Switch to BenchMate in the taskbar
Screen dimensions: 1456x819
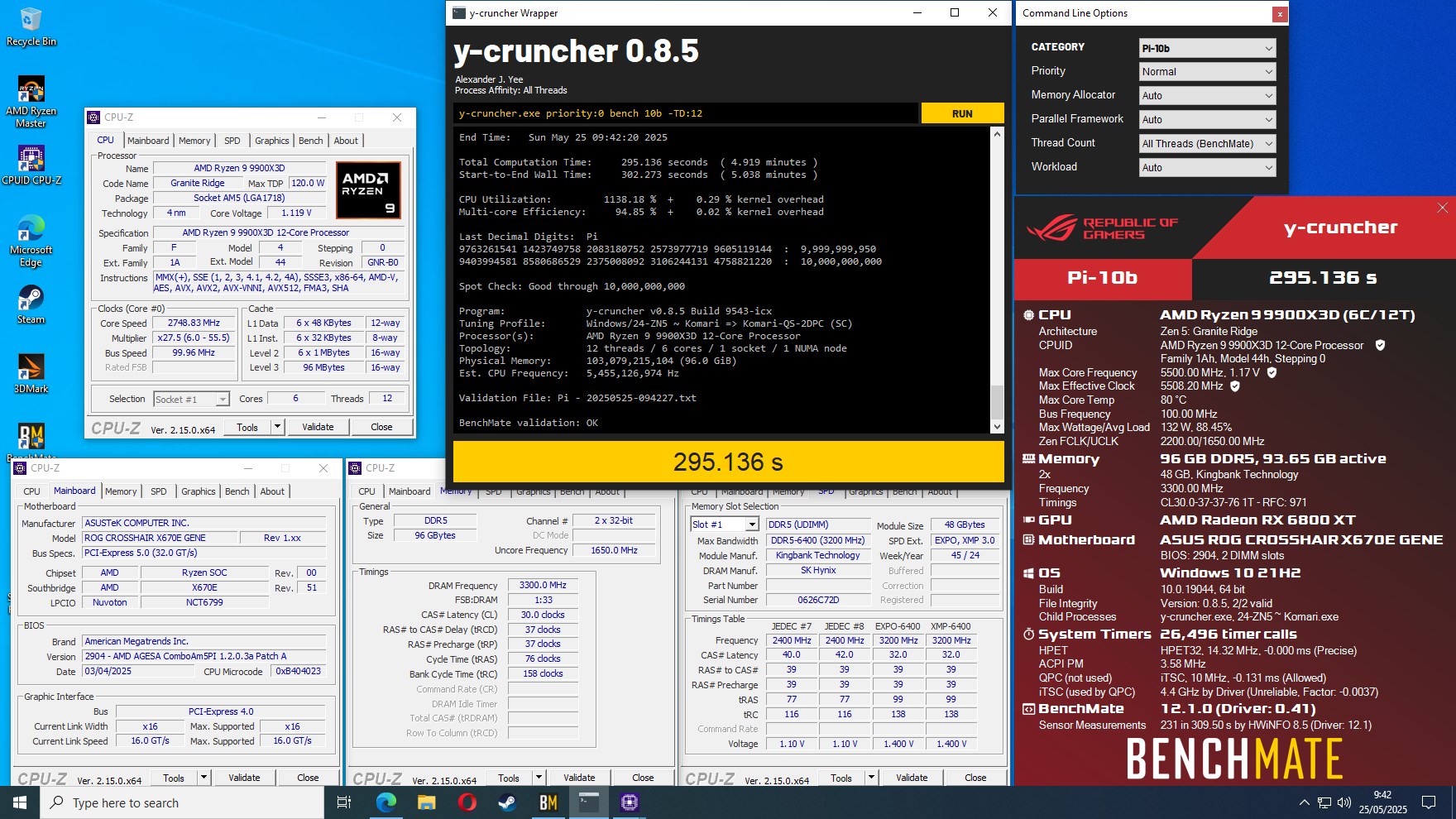coord(548,802)
